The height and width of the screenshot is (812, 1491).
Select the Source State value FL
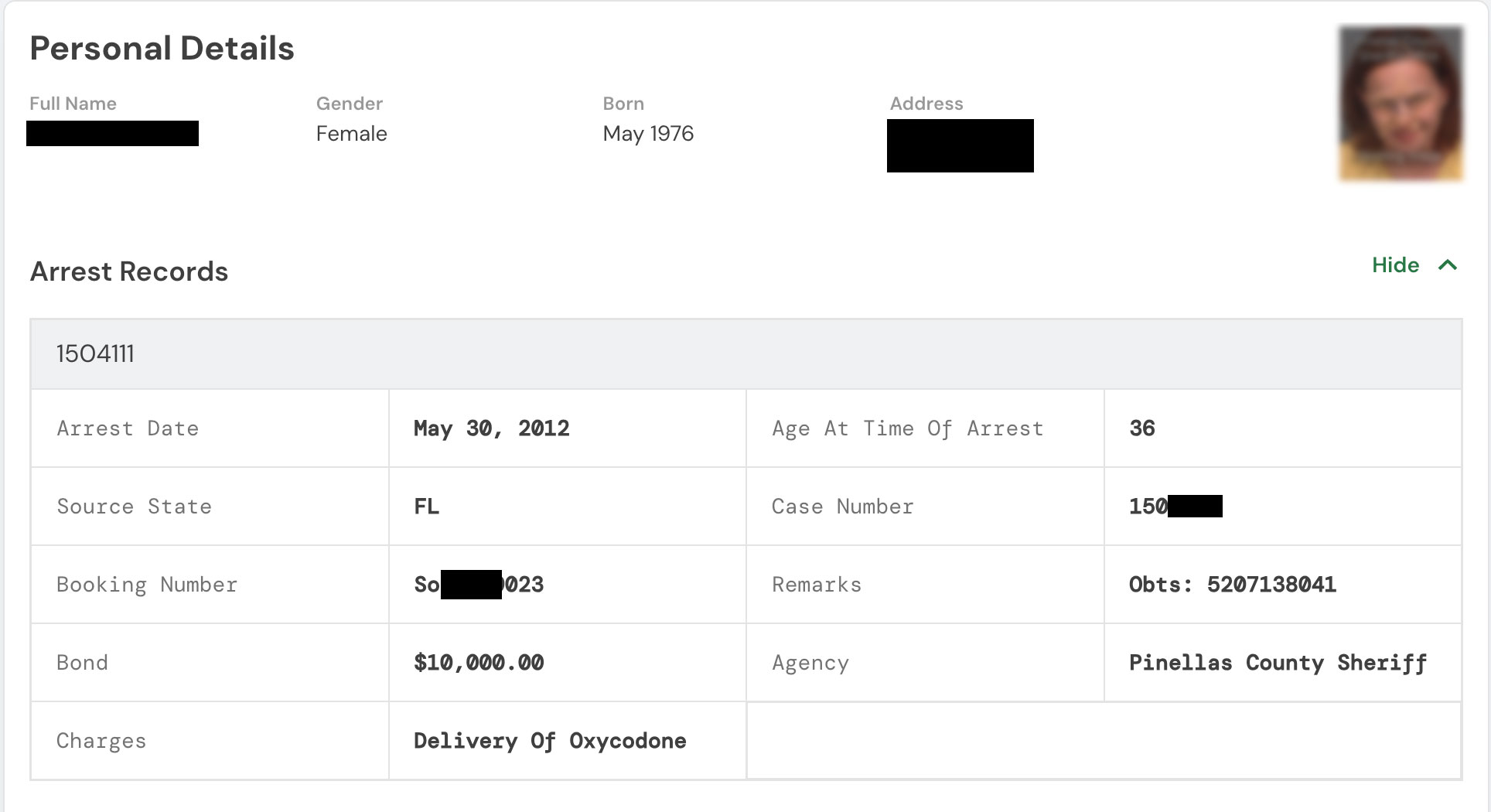[425, 507]
